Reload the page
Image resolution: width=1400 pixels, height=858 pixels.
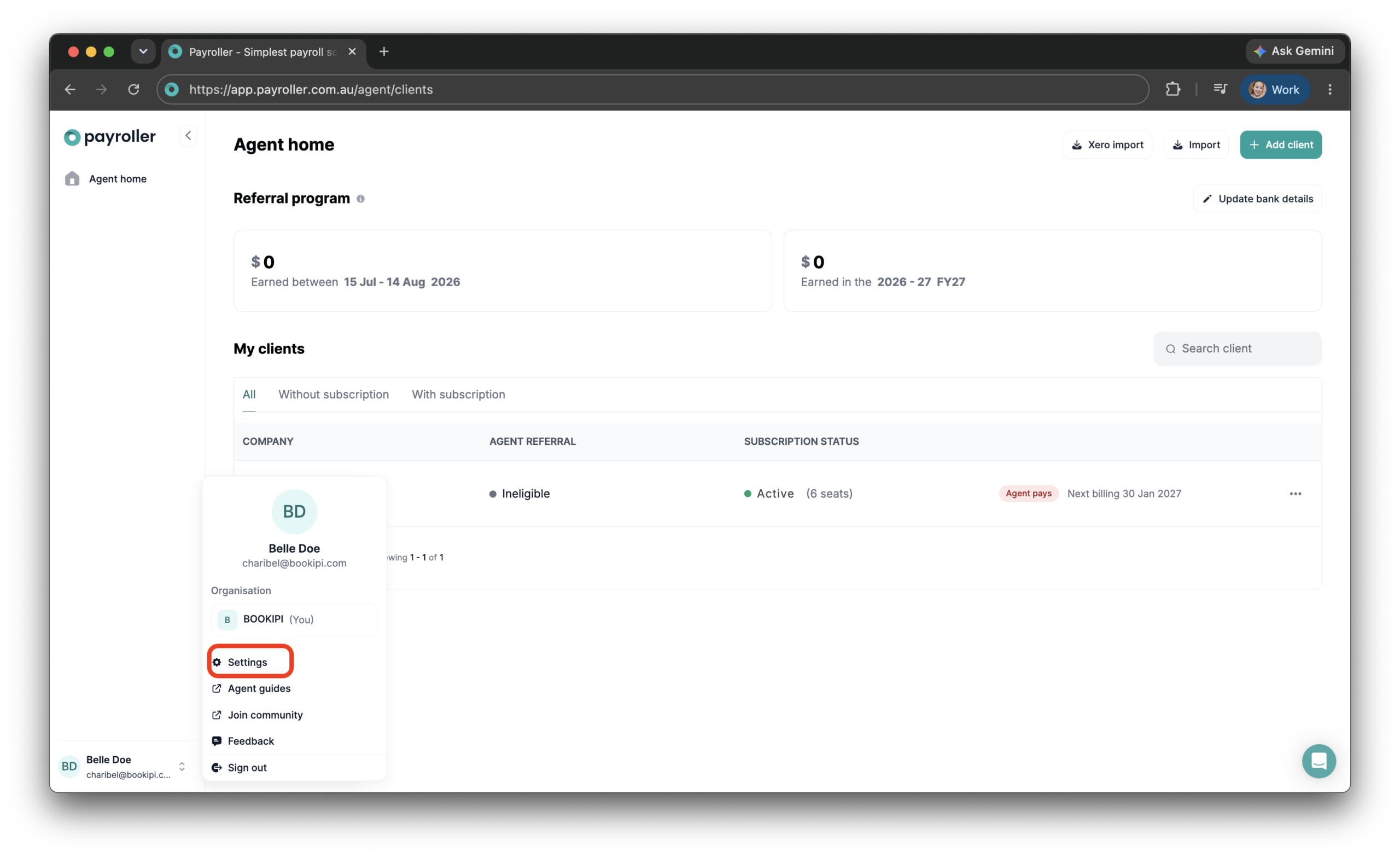point(133,89)
